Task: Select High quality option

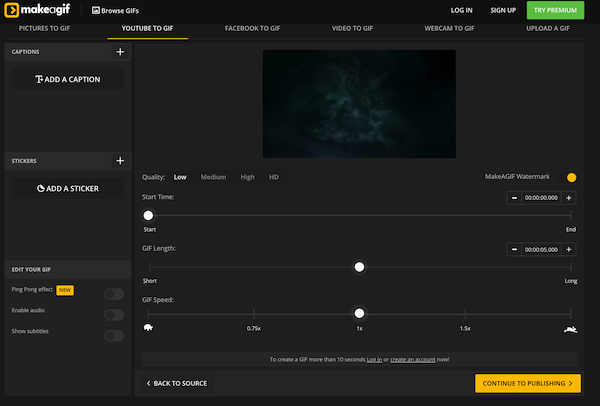Action: tap(247, 177)
